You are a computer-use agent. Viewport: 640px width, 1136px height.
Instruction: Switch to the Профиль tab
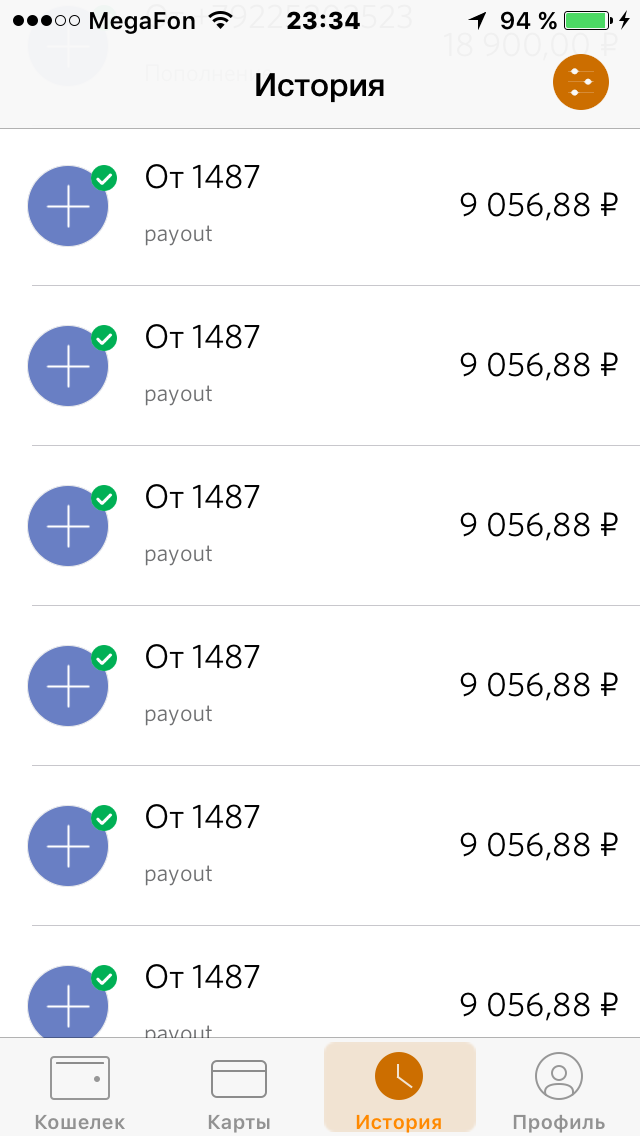point(558,1090)
